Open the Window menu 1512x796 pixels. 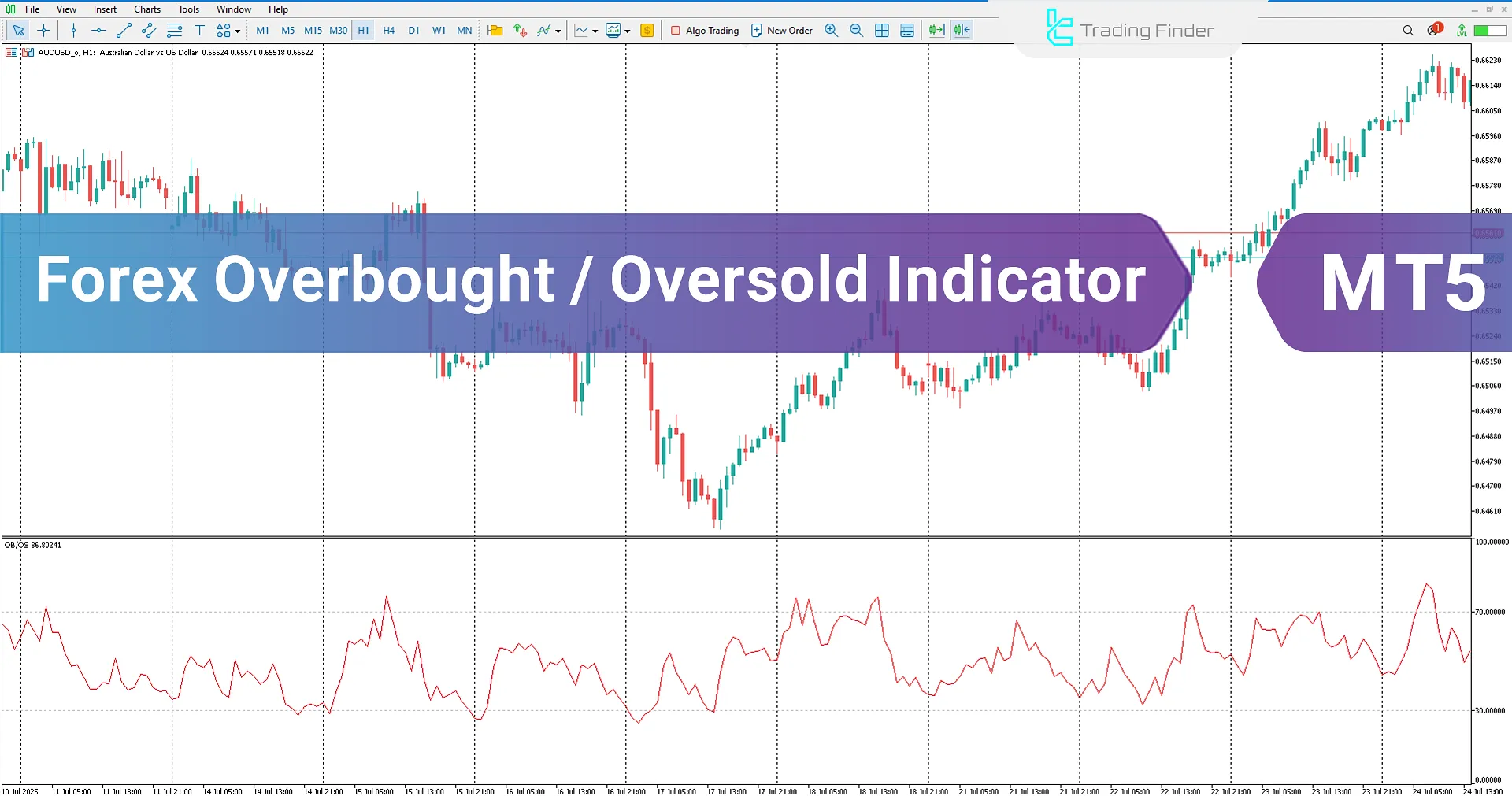coord(234,9)
